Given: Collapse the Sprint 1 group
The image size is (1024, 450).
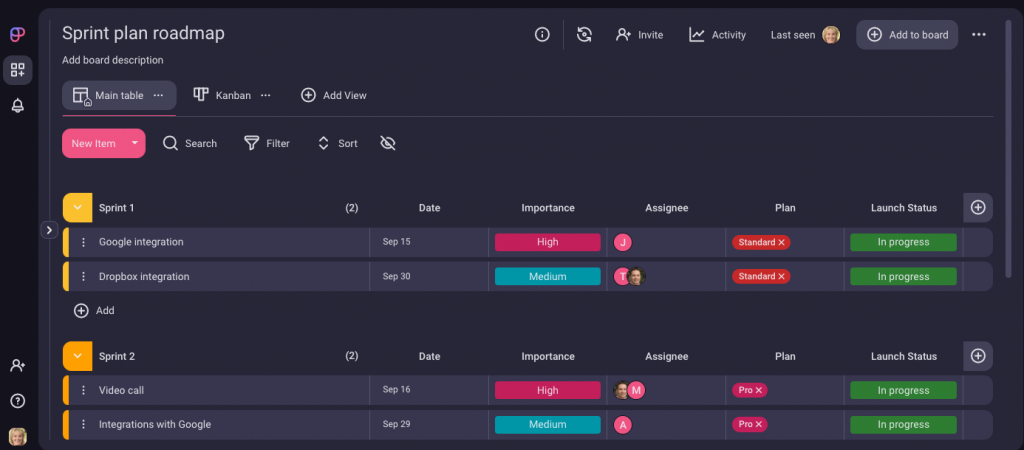Looking at the screenshot, I should [78, 208].
